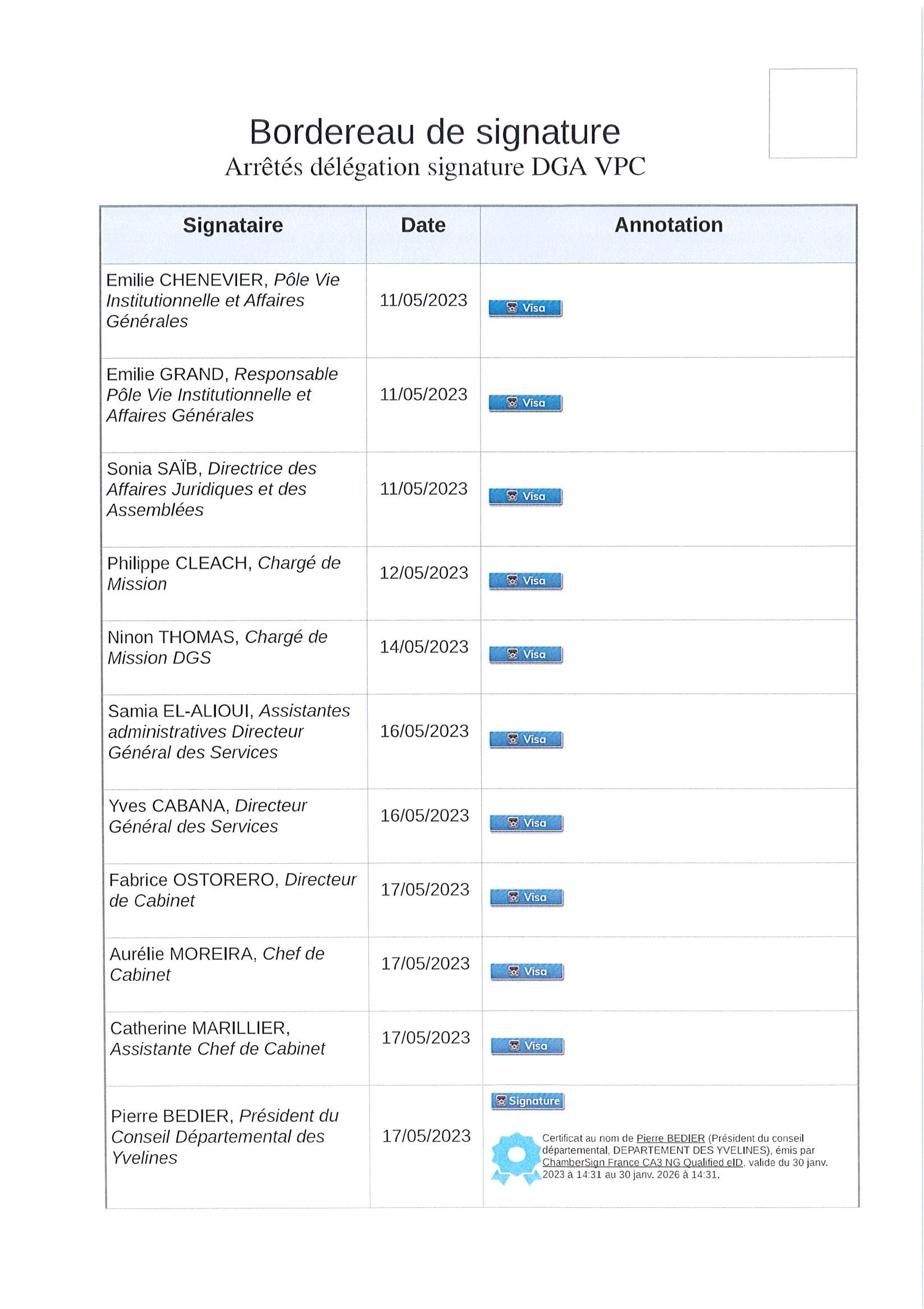The width and height of the screenshot is (924, 1309).
Task: Click the Signataire column header
Action: tap(232, 225)
